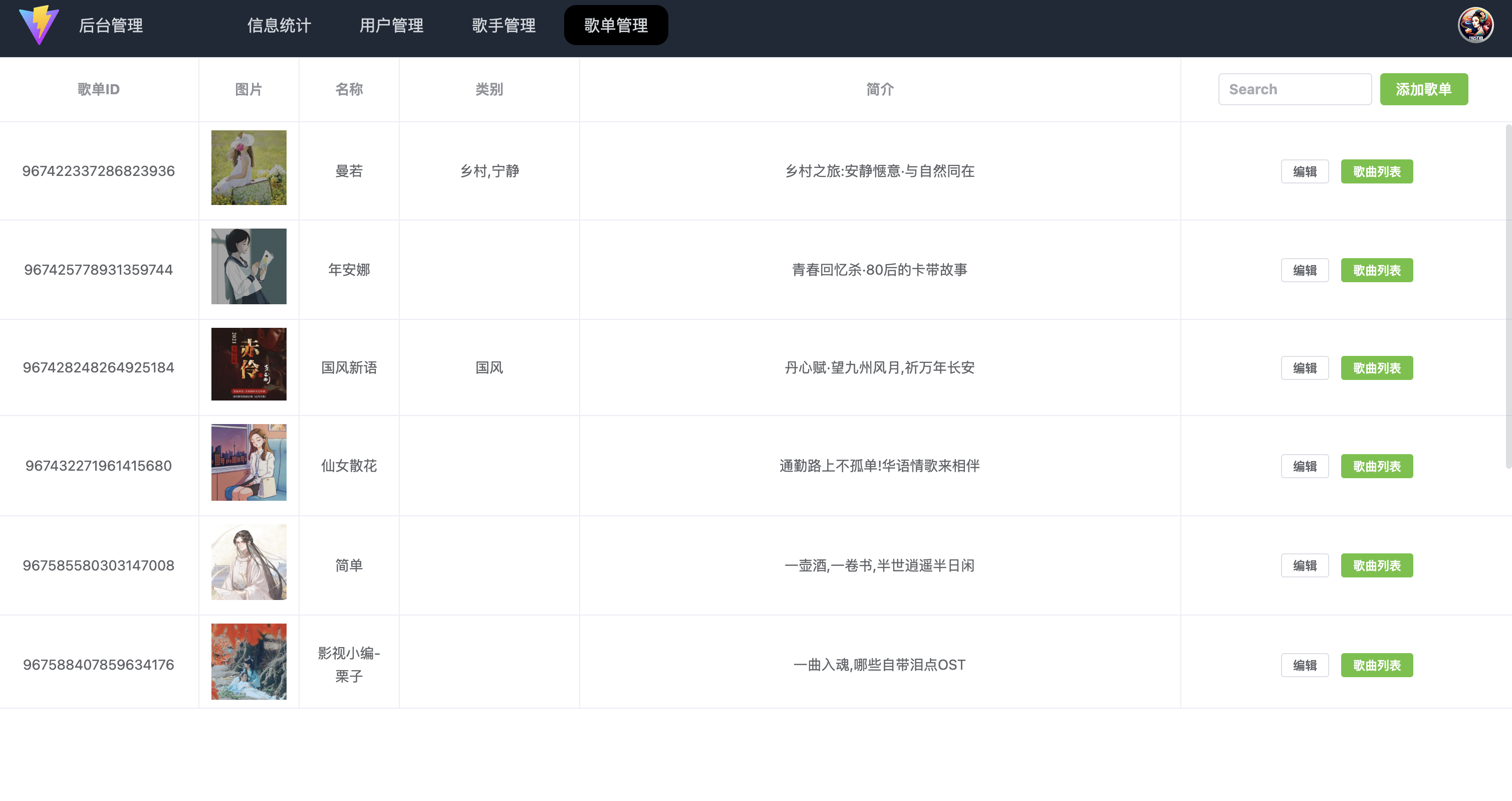Open the user avatar menu
1512x801 pixels.
point(1477,25)
